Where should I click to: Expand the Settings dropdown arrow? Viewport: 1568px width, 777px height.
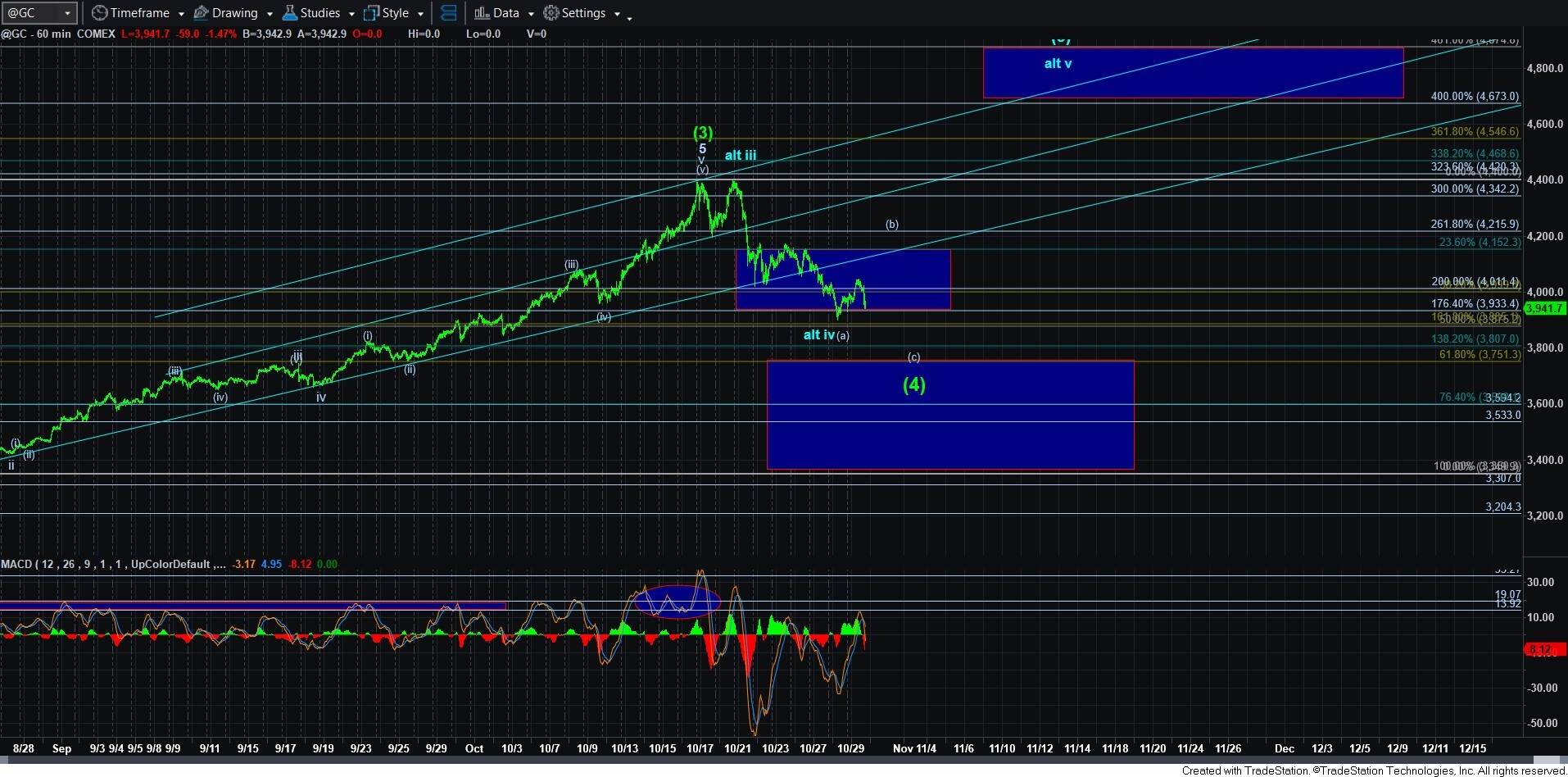pyautogui.click(x=617, y=14)
